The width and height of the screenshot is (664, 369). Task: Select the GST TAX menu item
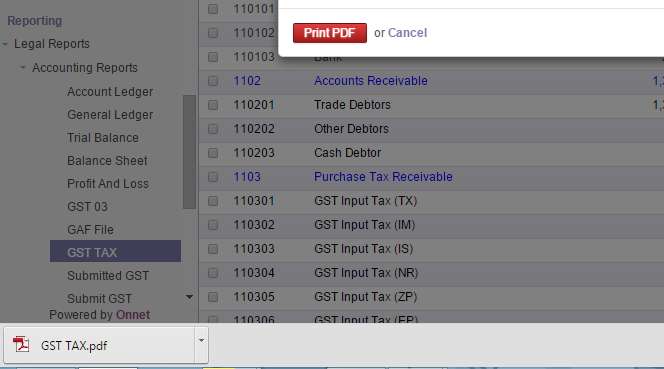tap(115, 251)
